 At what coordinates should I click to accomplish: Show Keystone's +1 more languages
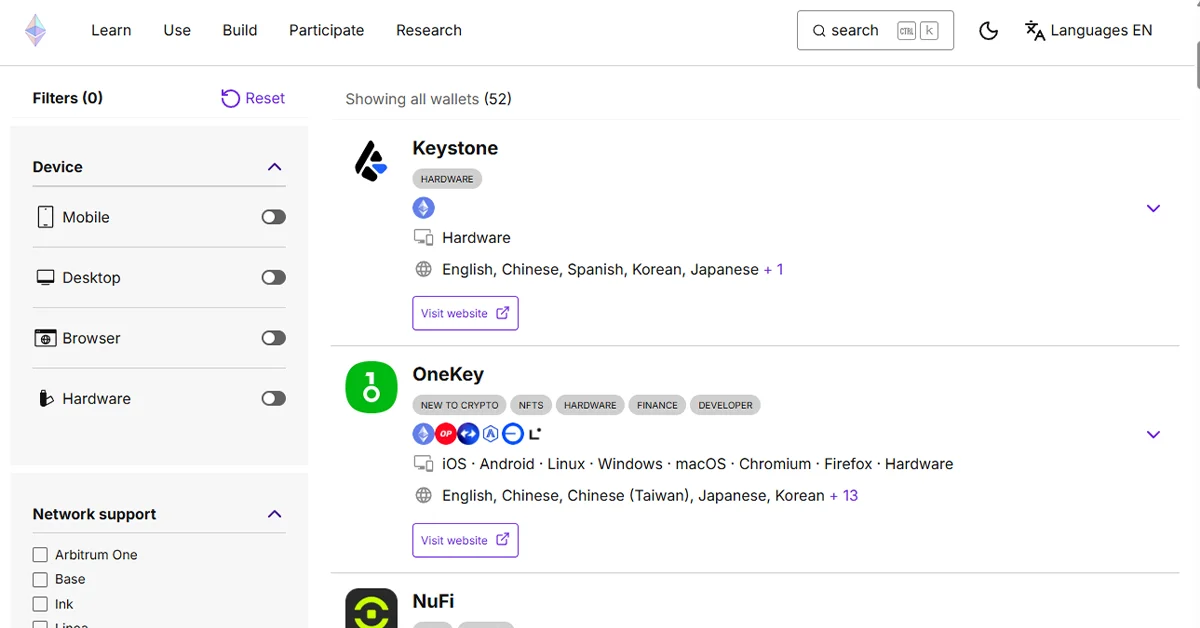coord(774,269)
